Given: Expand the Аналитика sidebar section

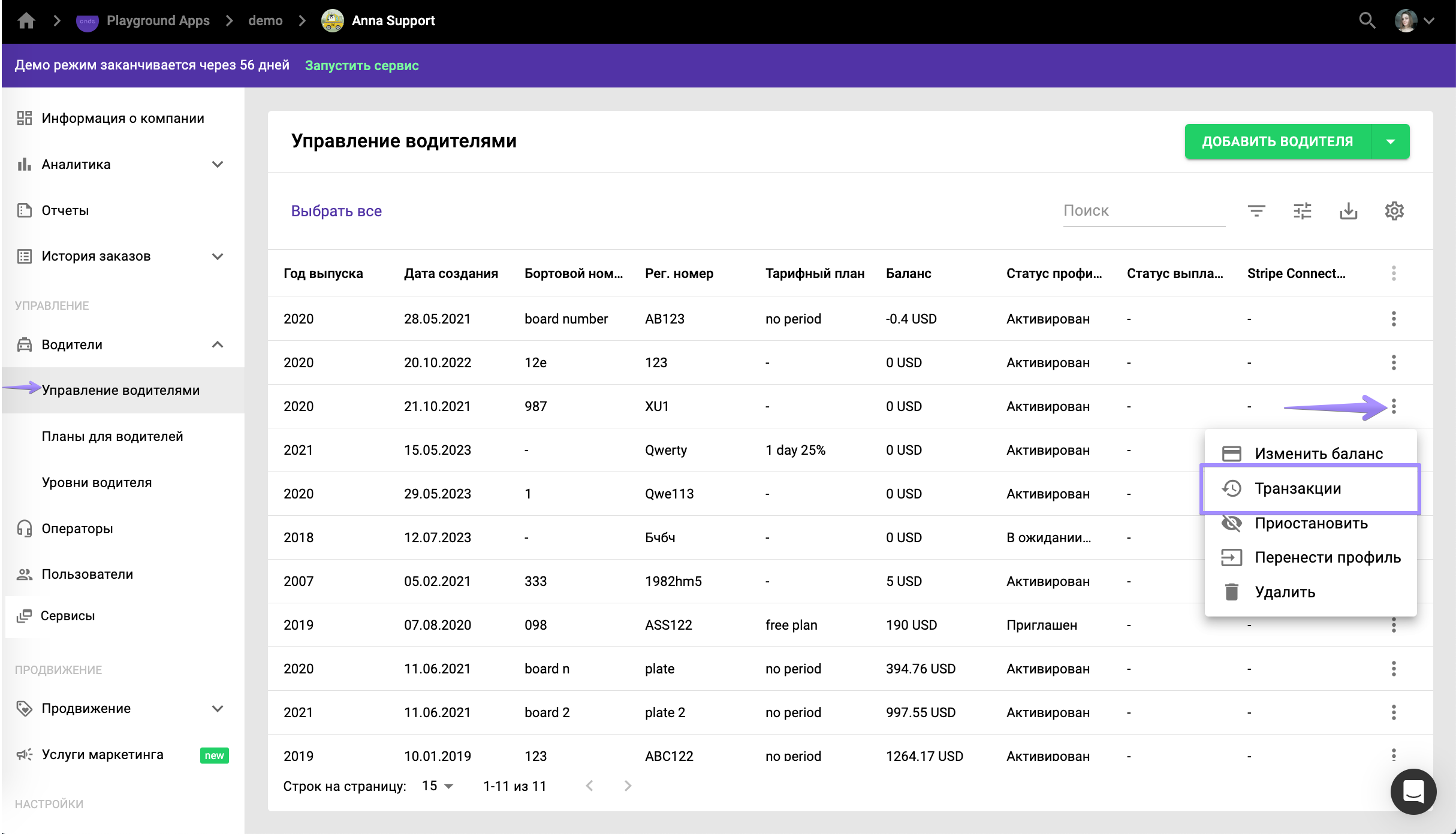Looking at the screenshot, I should click(x=218, y=164).
